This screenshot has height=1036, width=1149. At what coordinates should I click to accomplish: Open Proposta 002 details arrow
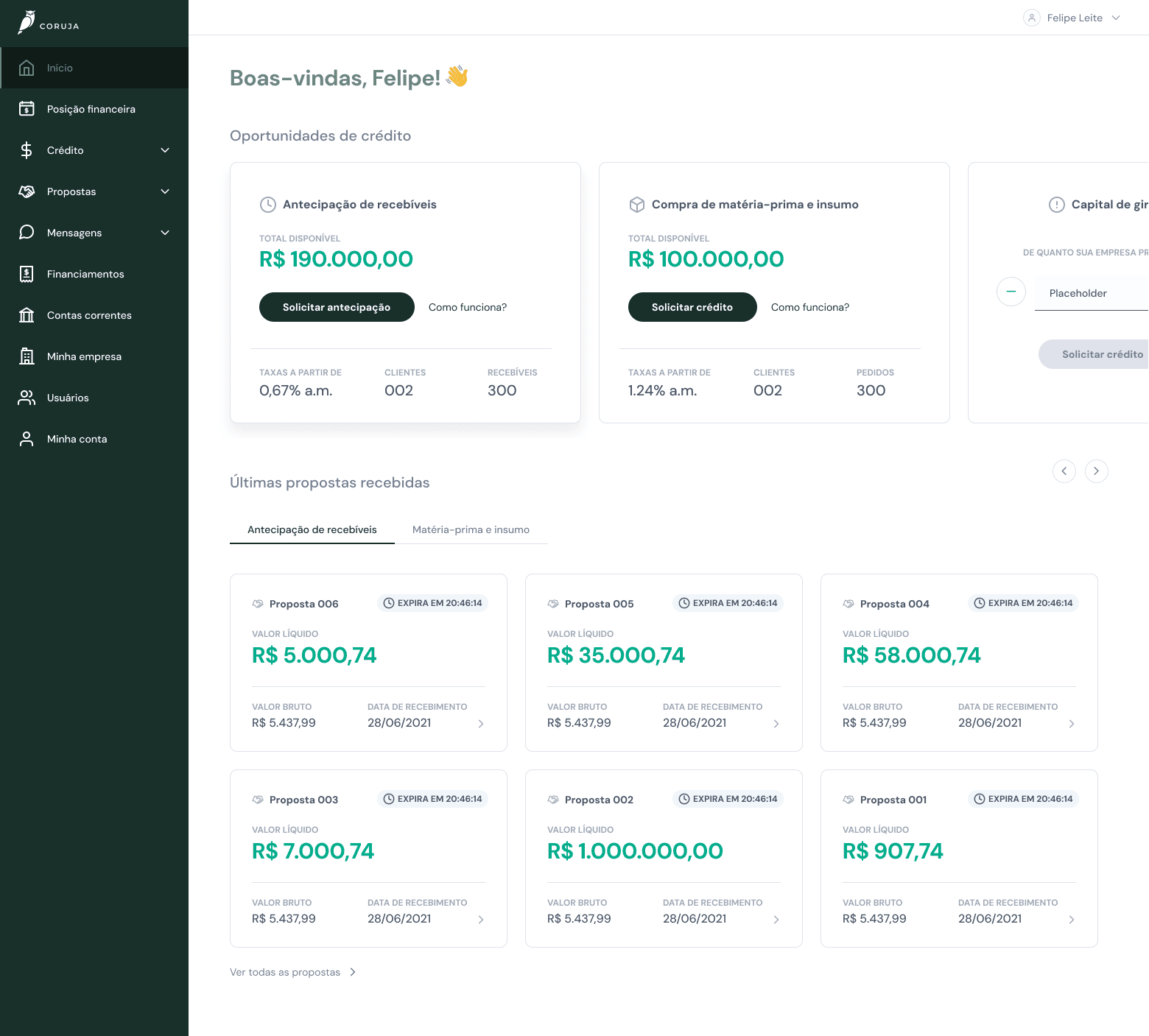point(776,920)
